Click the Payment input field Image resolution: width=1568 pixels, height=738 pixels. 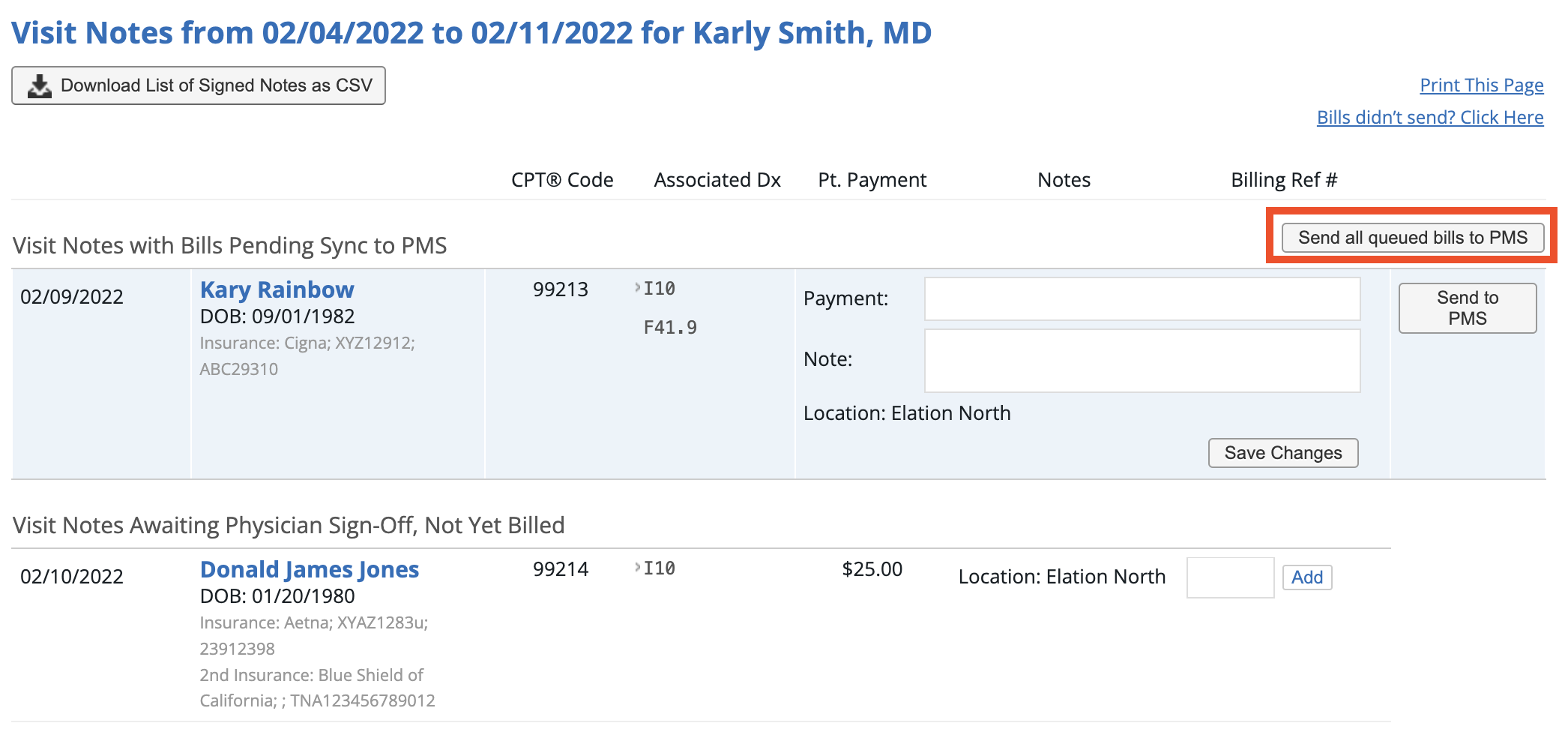[x=1142, y=298]
